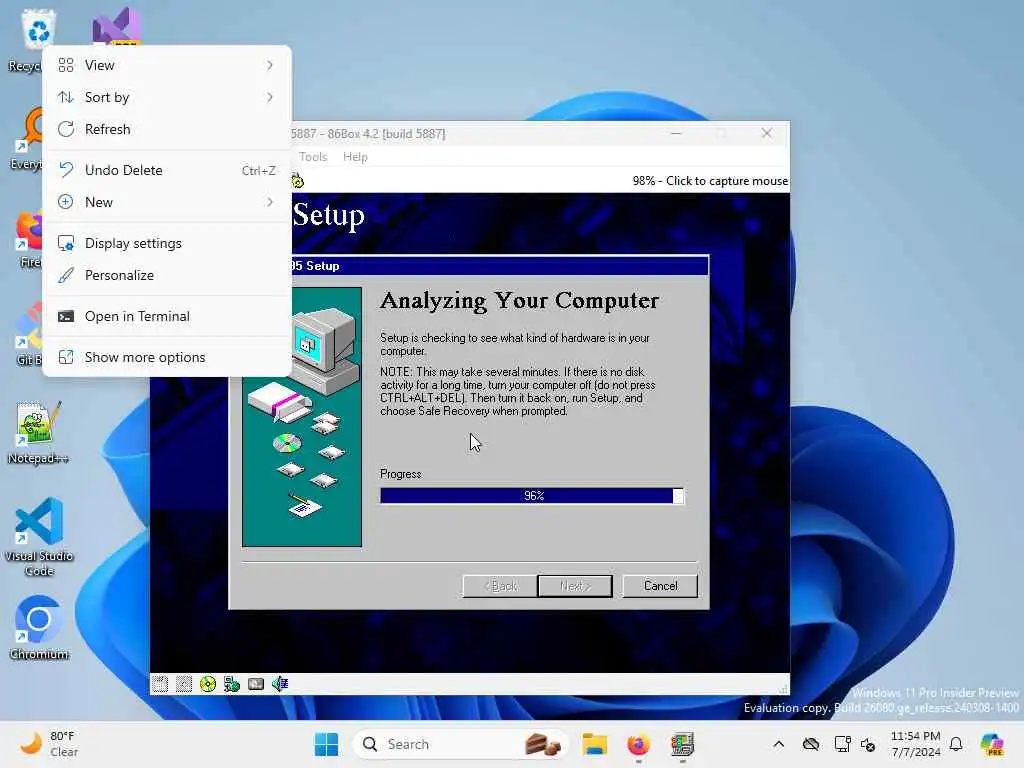Open the weather widget showing 80°F Clear
Viewport: 1024px width, 768px height.
pyautogui.click(x=49, y=744)
